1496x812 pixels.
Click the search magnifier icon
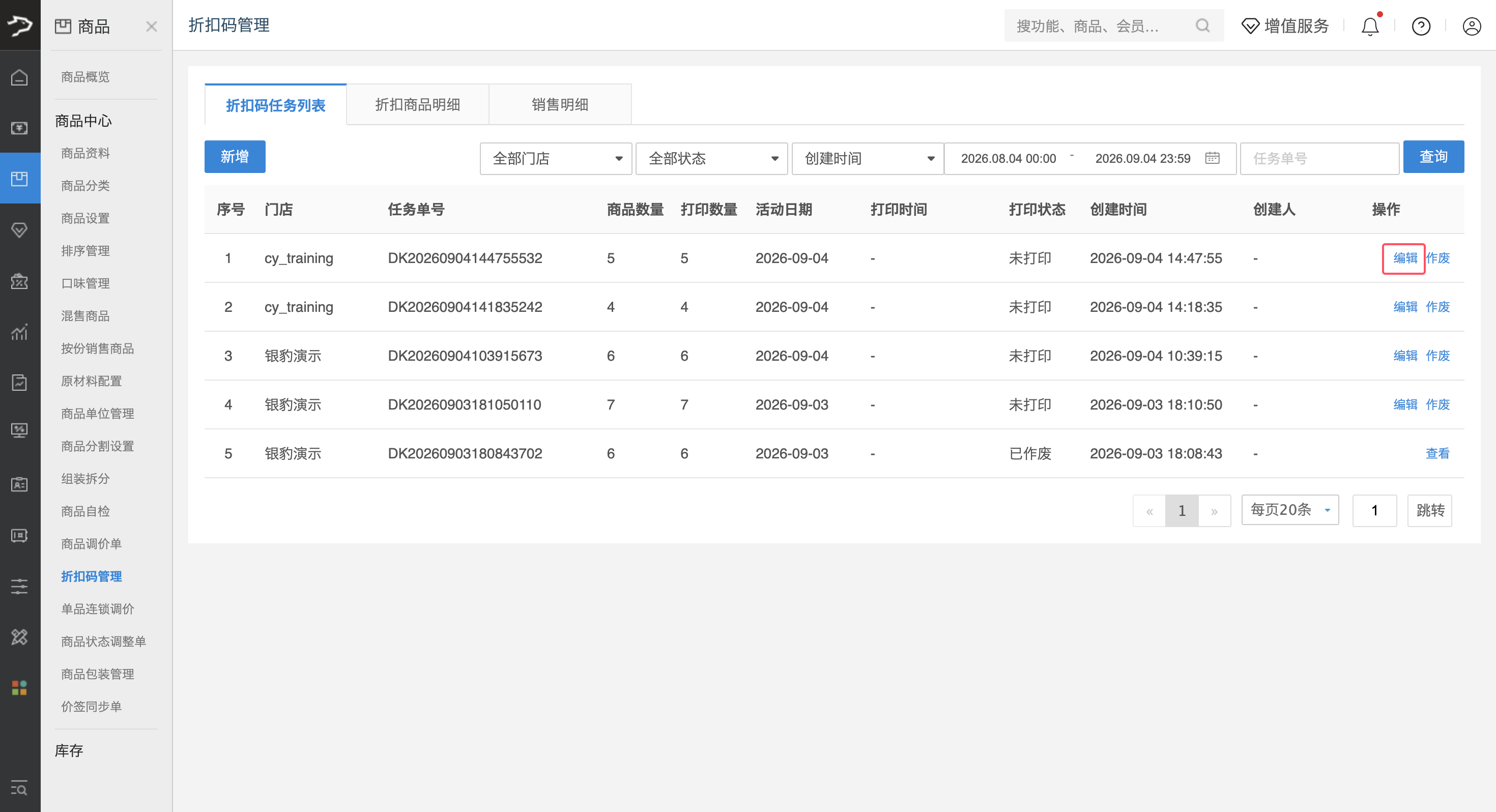pyautogui.click(x=1203, y=25)
